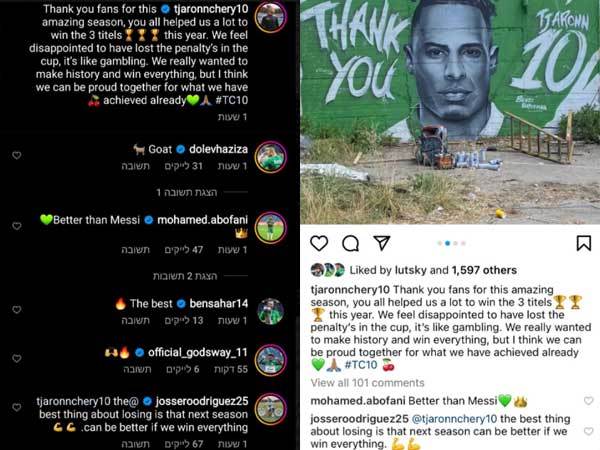Open comments via speech bubble icon
This screenshot has width=600, height=450.
pos(351,243)
